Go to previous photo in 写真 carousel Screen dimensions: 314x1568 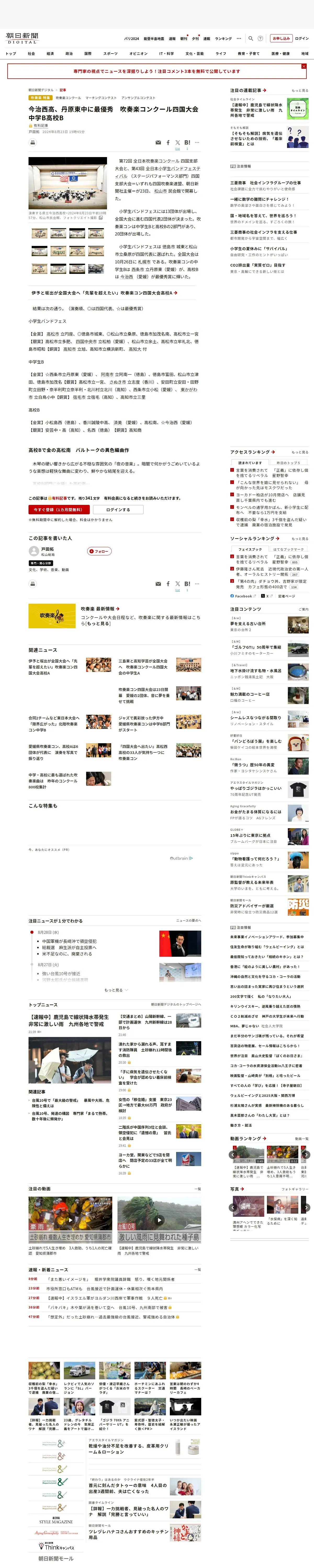coord(233,1208)
